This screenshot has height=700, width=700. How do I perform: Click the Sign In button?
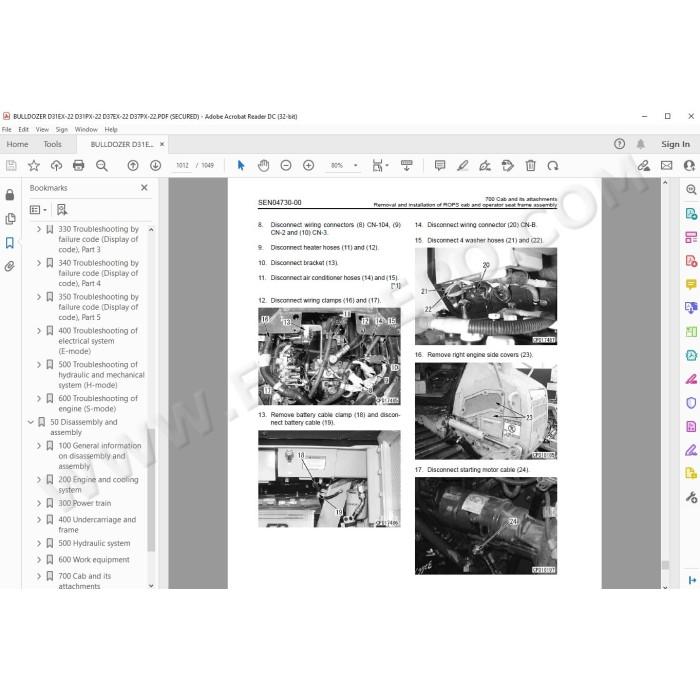675,144
